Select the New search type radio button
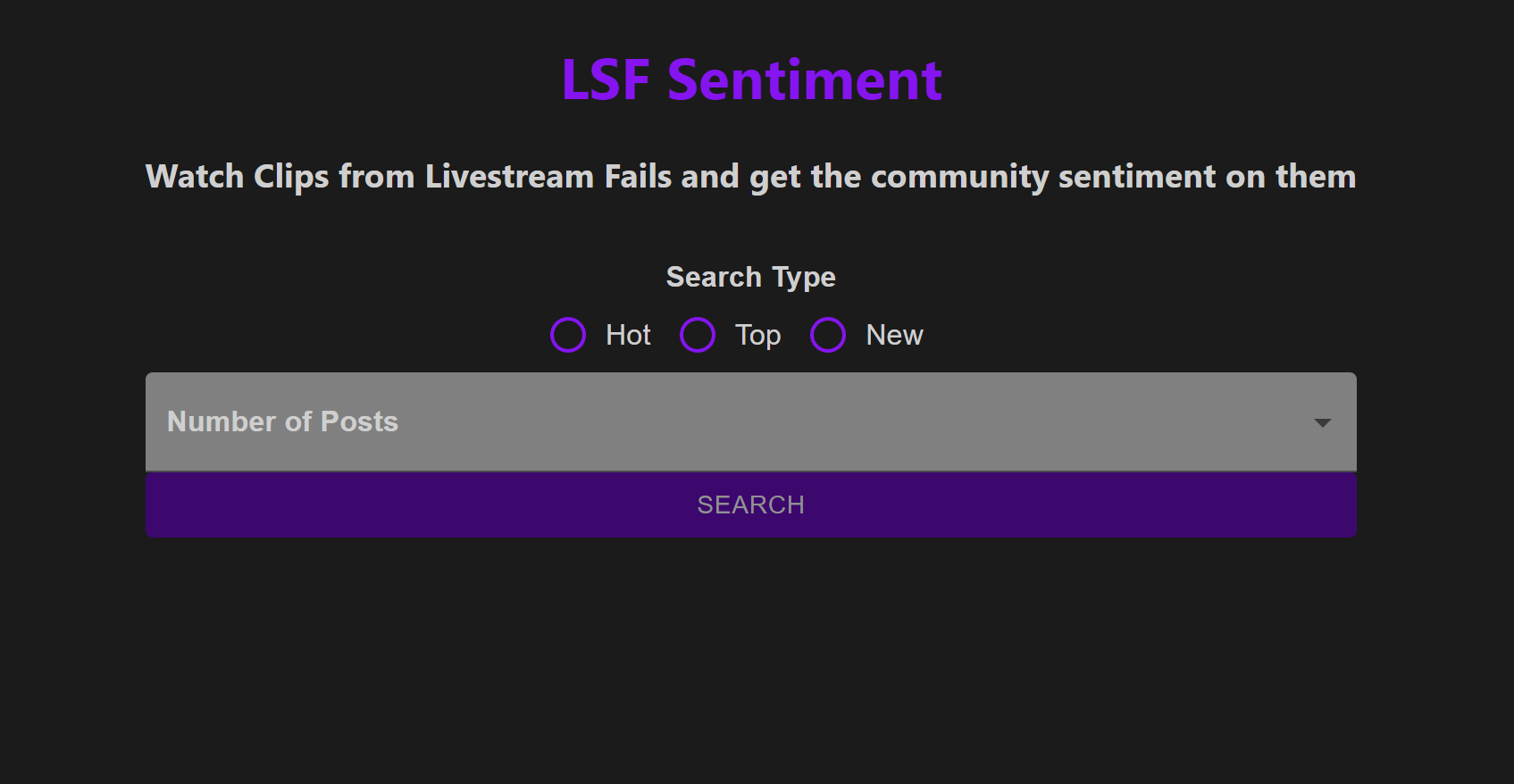The height and width of the screenshot is (784, 1514). pos(827,335)
